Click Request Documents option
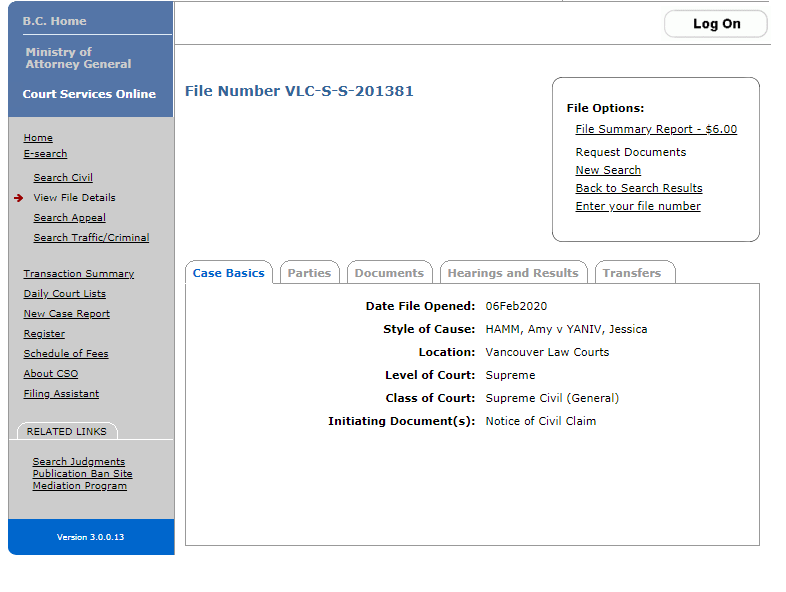The height and width of the screenshot is (592, 786). pos(631,152)
